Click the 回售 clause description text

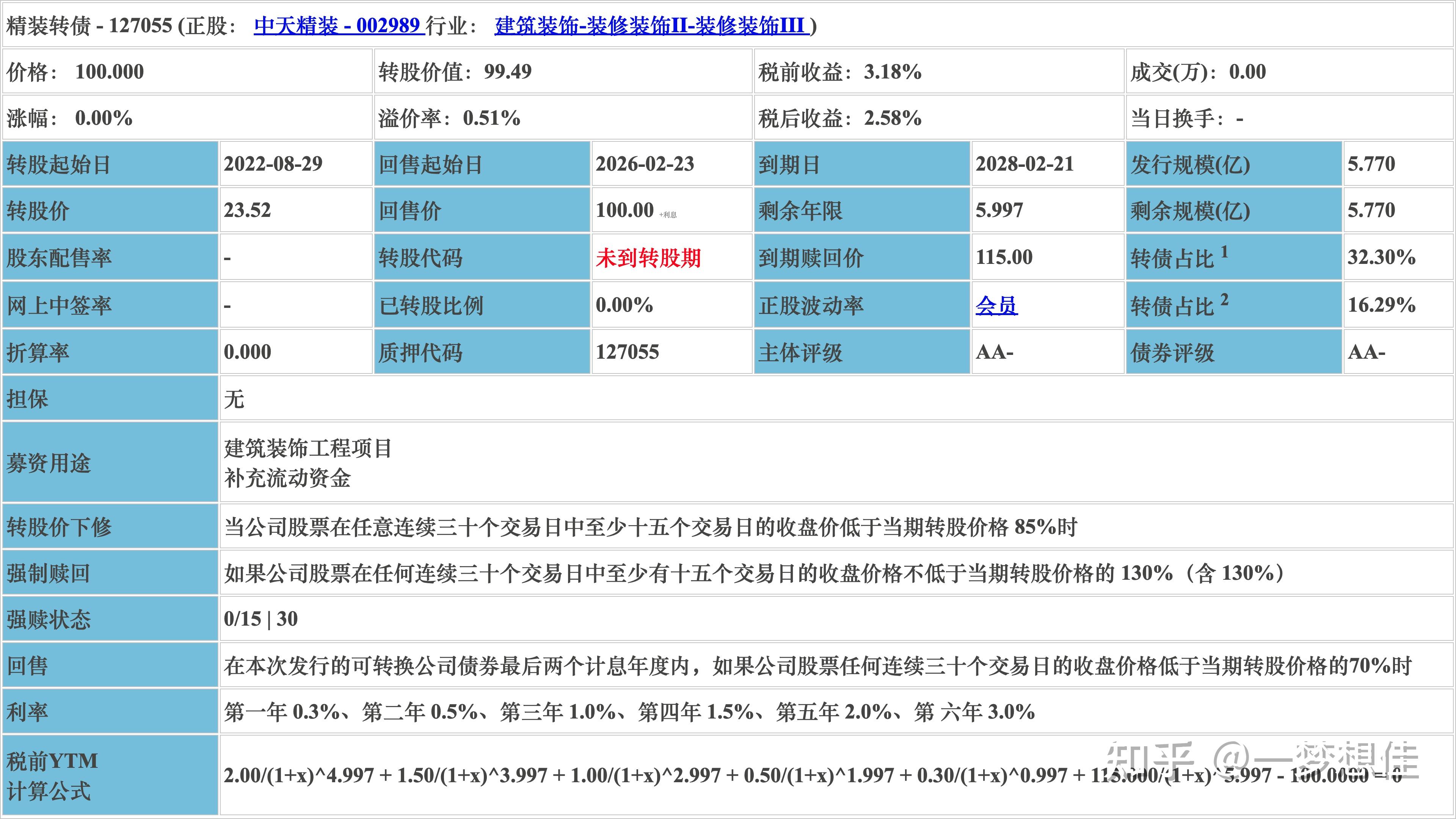818,666
